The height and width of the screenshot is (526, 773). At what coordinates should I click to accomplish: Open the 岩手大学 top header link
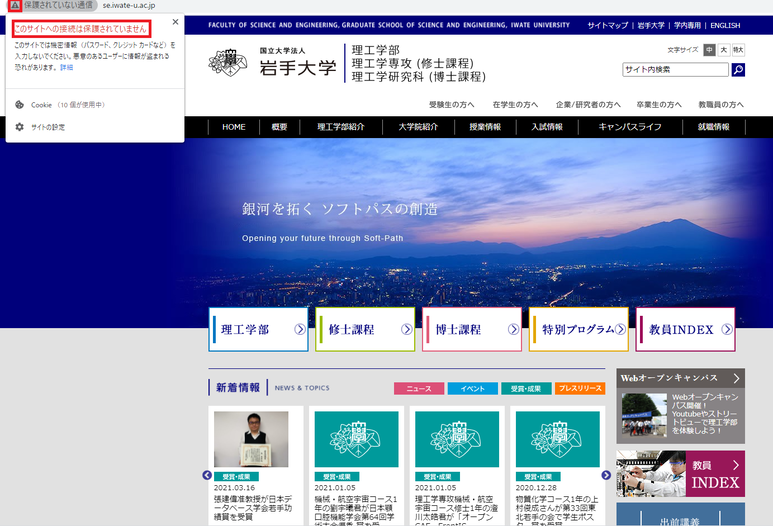coord(651,25)
